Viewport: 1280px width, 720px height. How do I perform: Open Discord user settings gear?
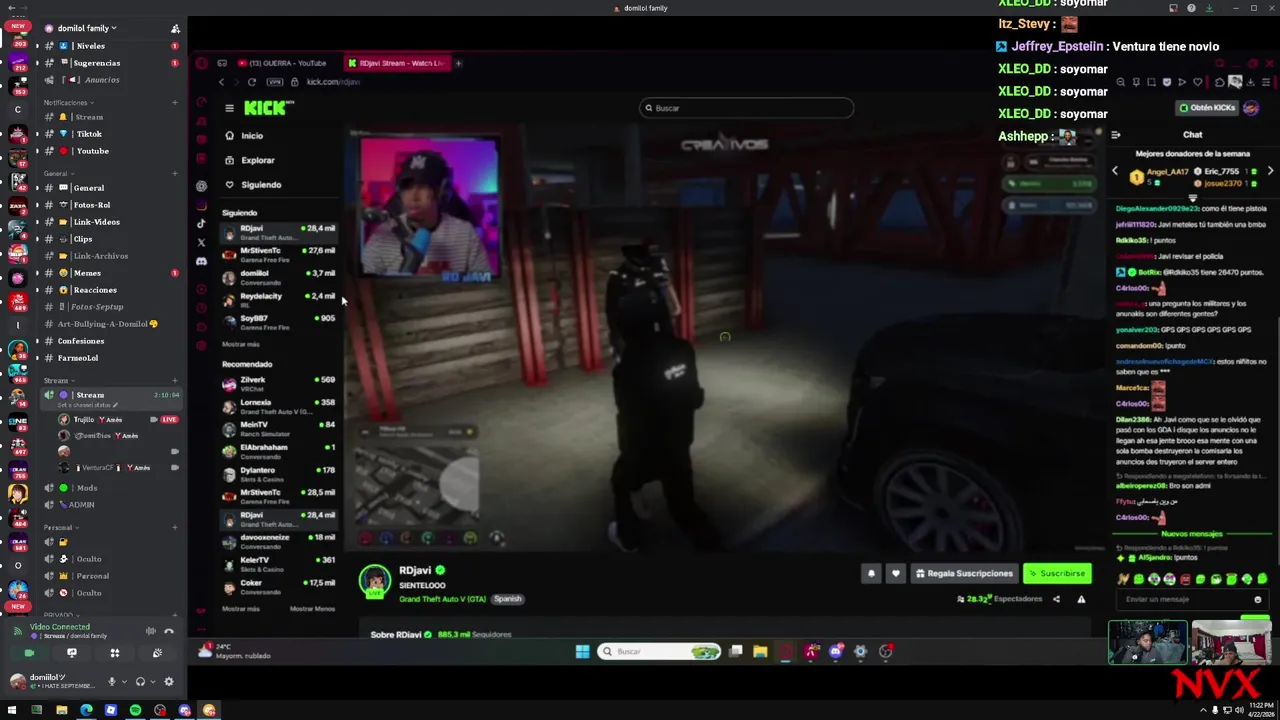click(168, 682)
